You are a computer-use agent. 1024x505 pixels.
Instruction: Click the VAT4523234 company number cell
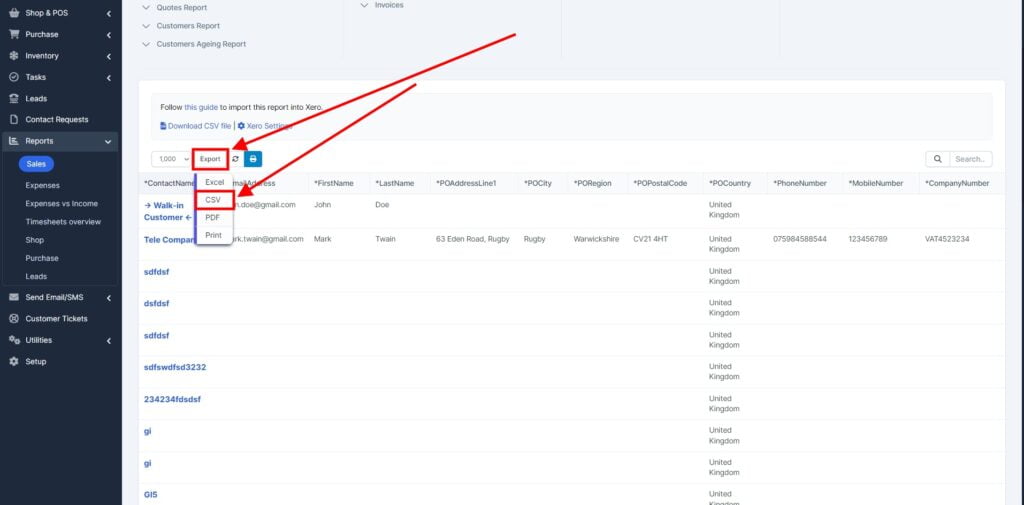coord(947,239)
